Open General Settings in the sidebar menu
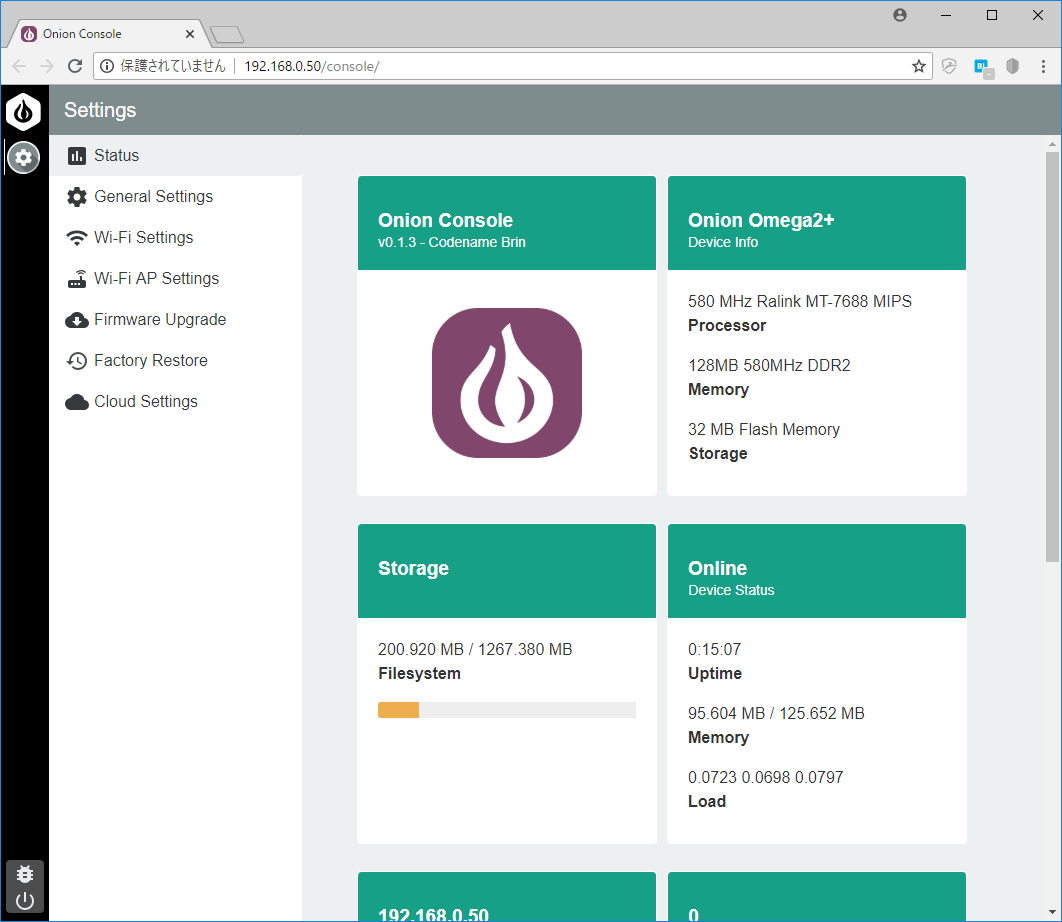The image size is (1062, 922). coord(175,197)
